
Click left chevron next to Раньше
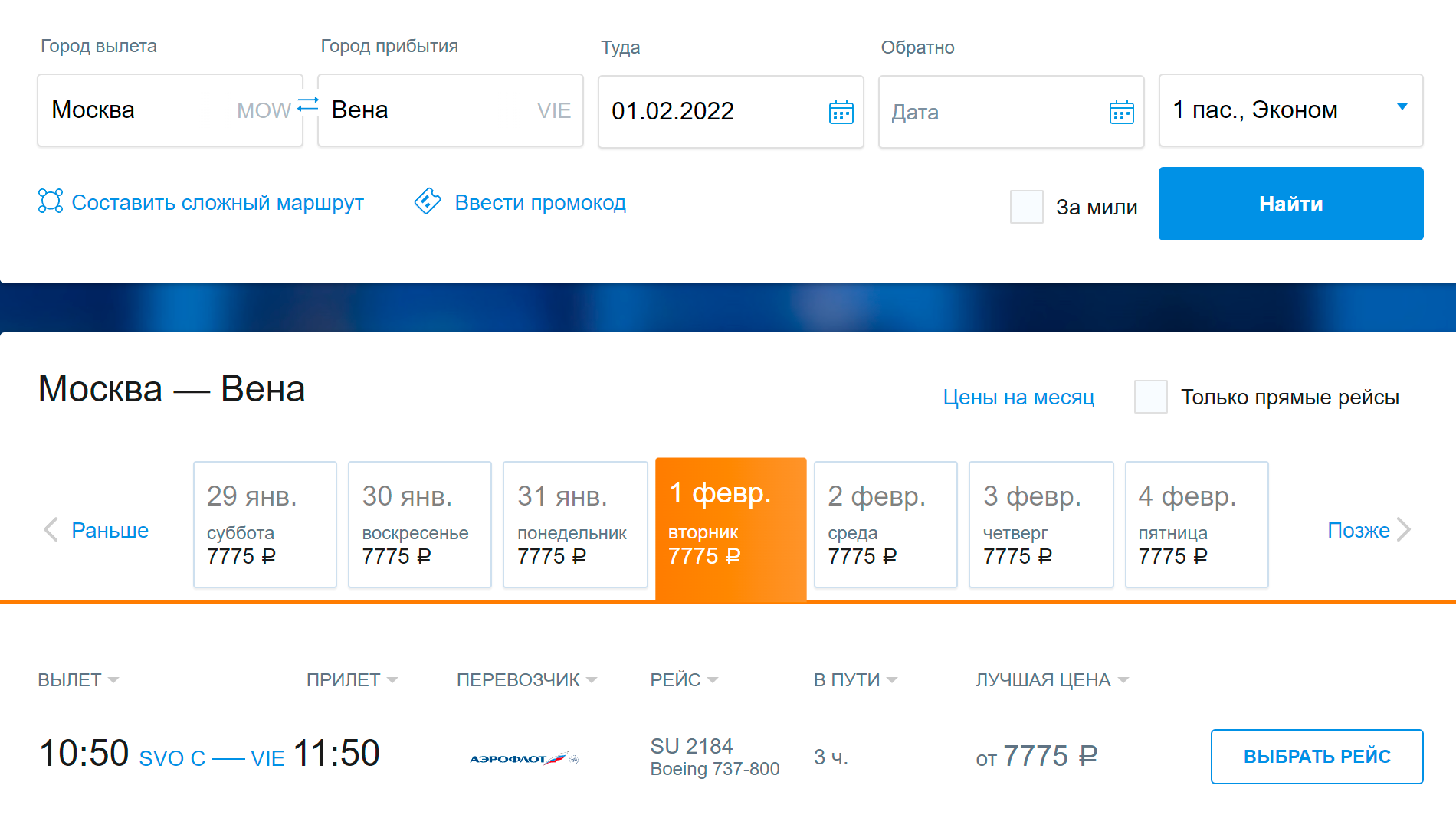pos(51,529)
